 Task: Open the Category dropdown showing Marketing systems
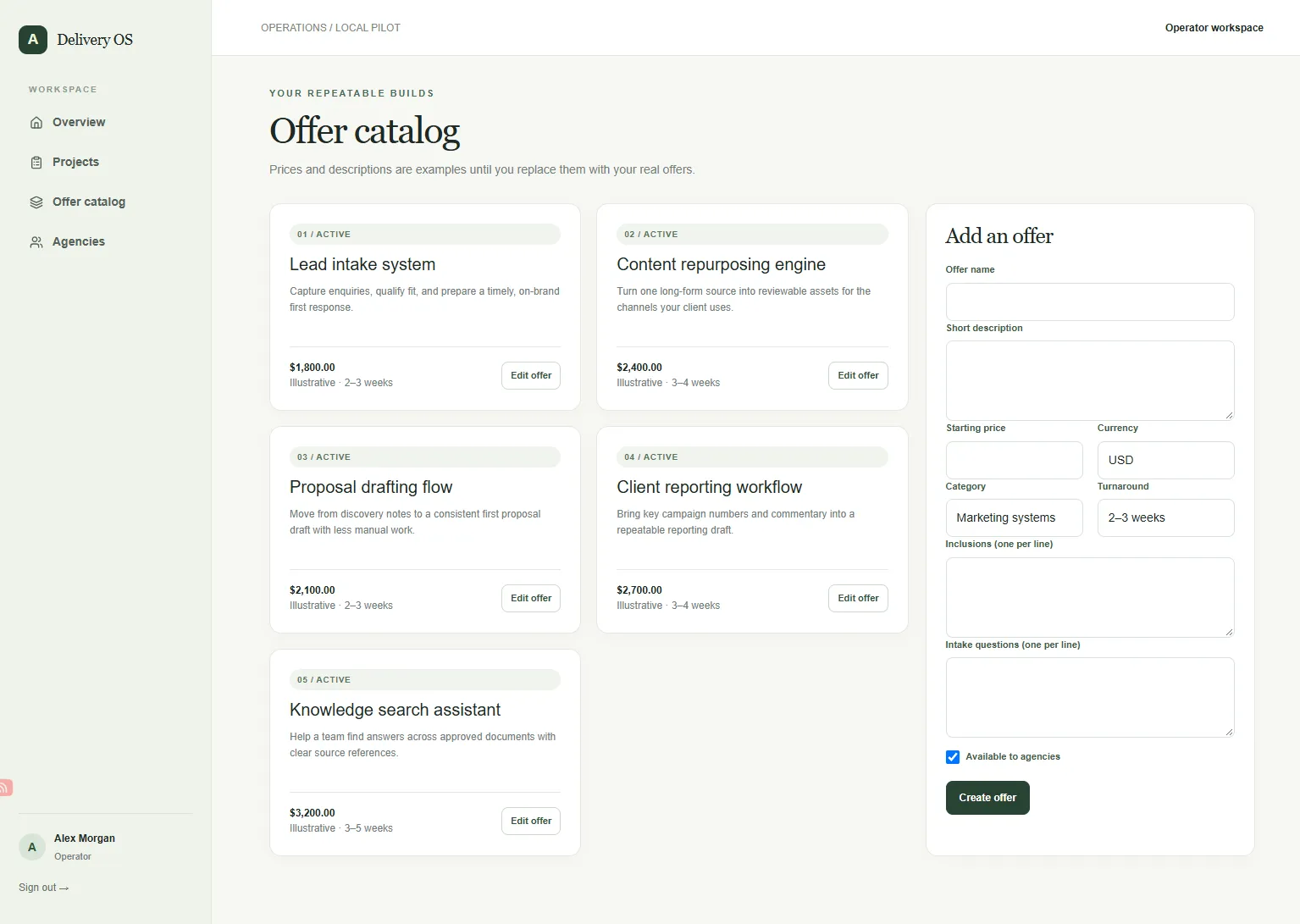(1014, 517)
